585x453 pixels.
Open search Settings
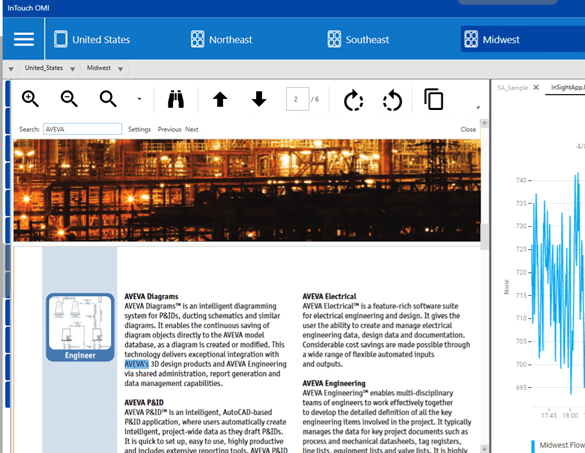pyautogui.click(x=139, y=129)
